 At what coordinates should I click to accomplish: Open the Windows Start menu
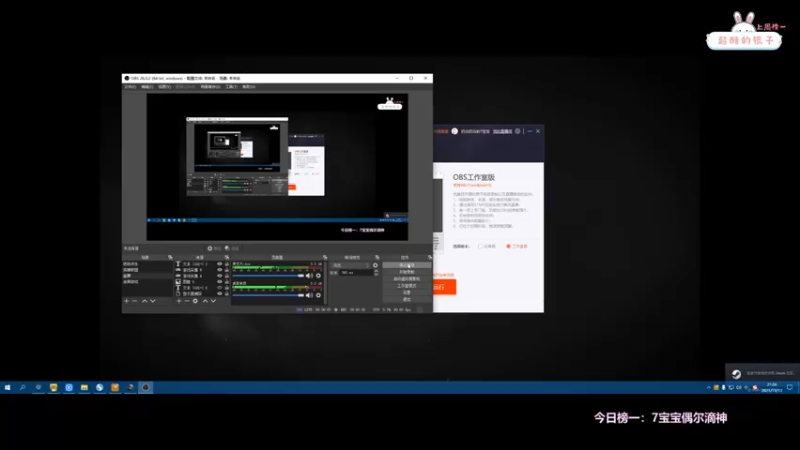click(7, 388)
